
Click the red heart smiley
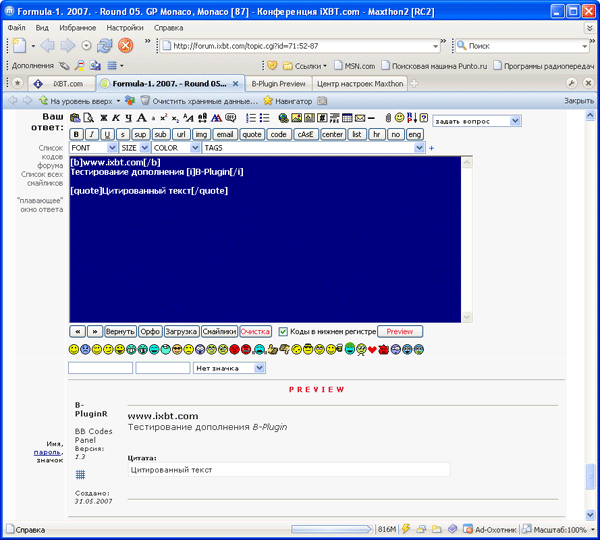pos(372,349)
